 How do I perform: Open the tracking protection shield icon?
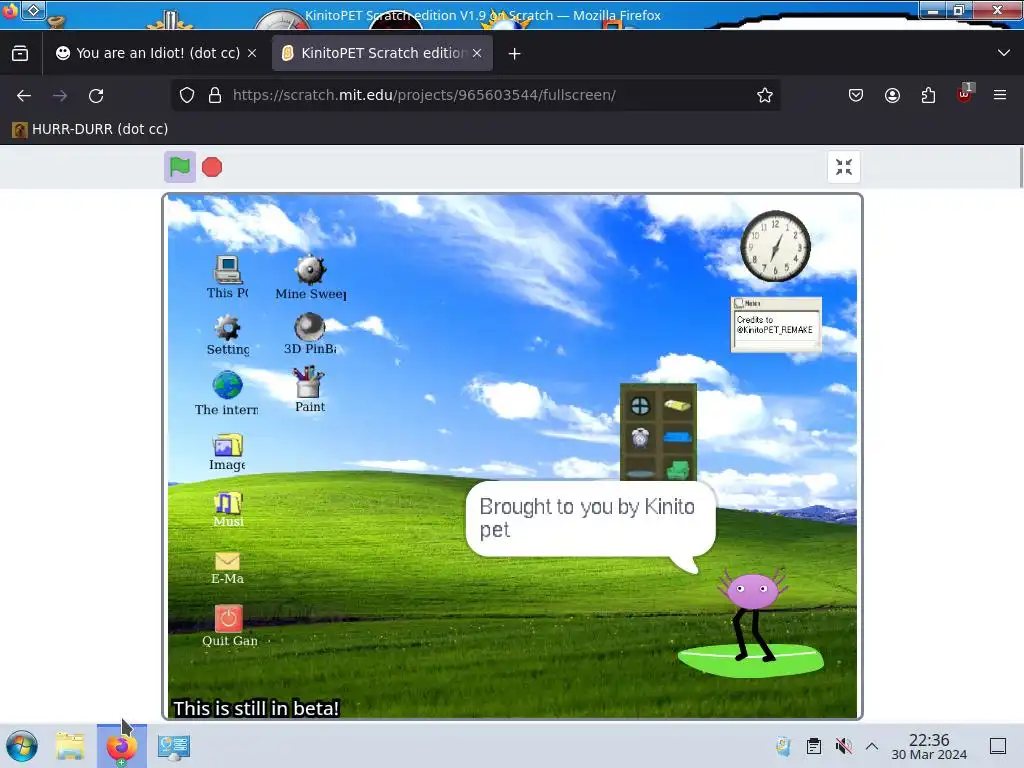coord(187,95)
